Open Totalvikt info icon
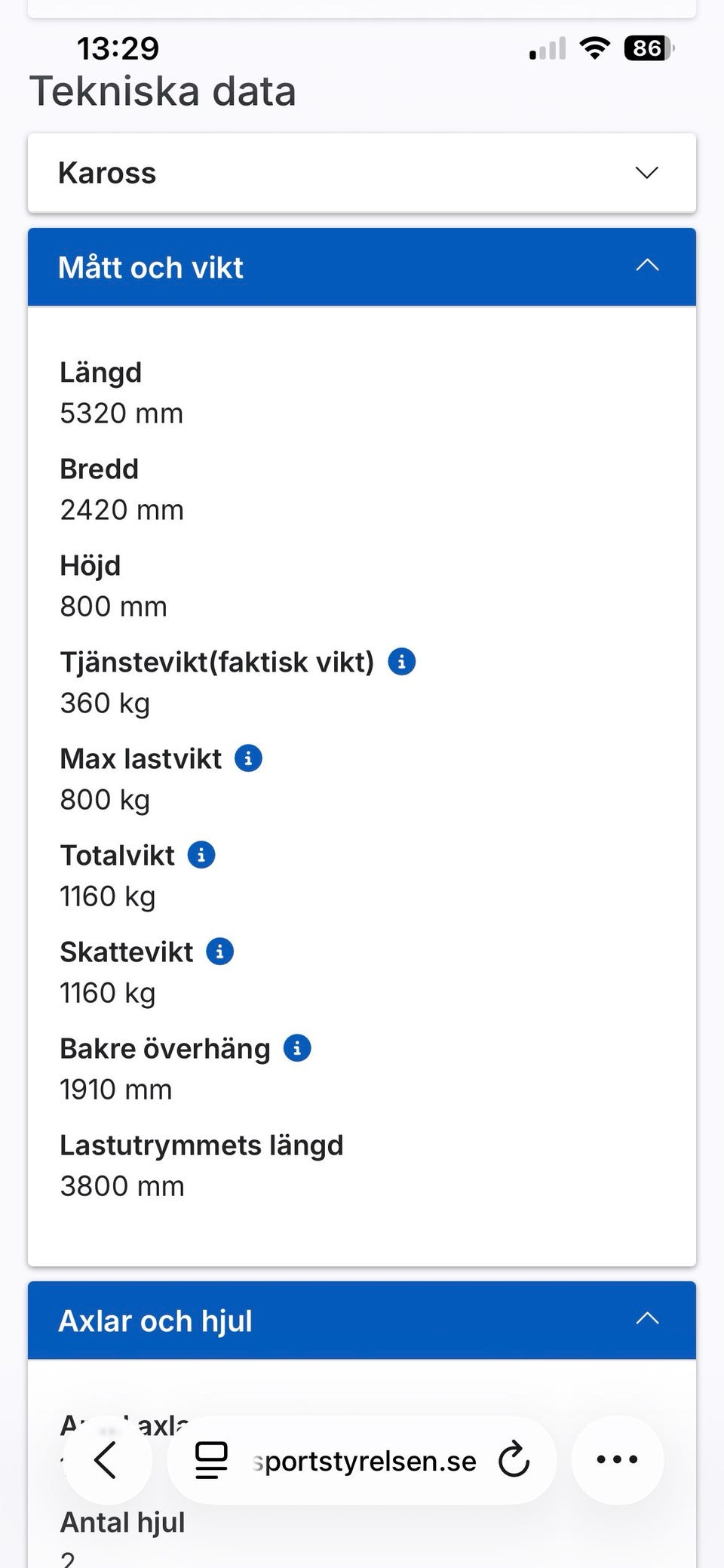The image size is (724, 1568). 201,855
